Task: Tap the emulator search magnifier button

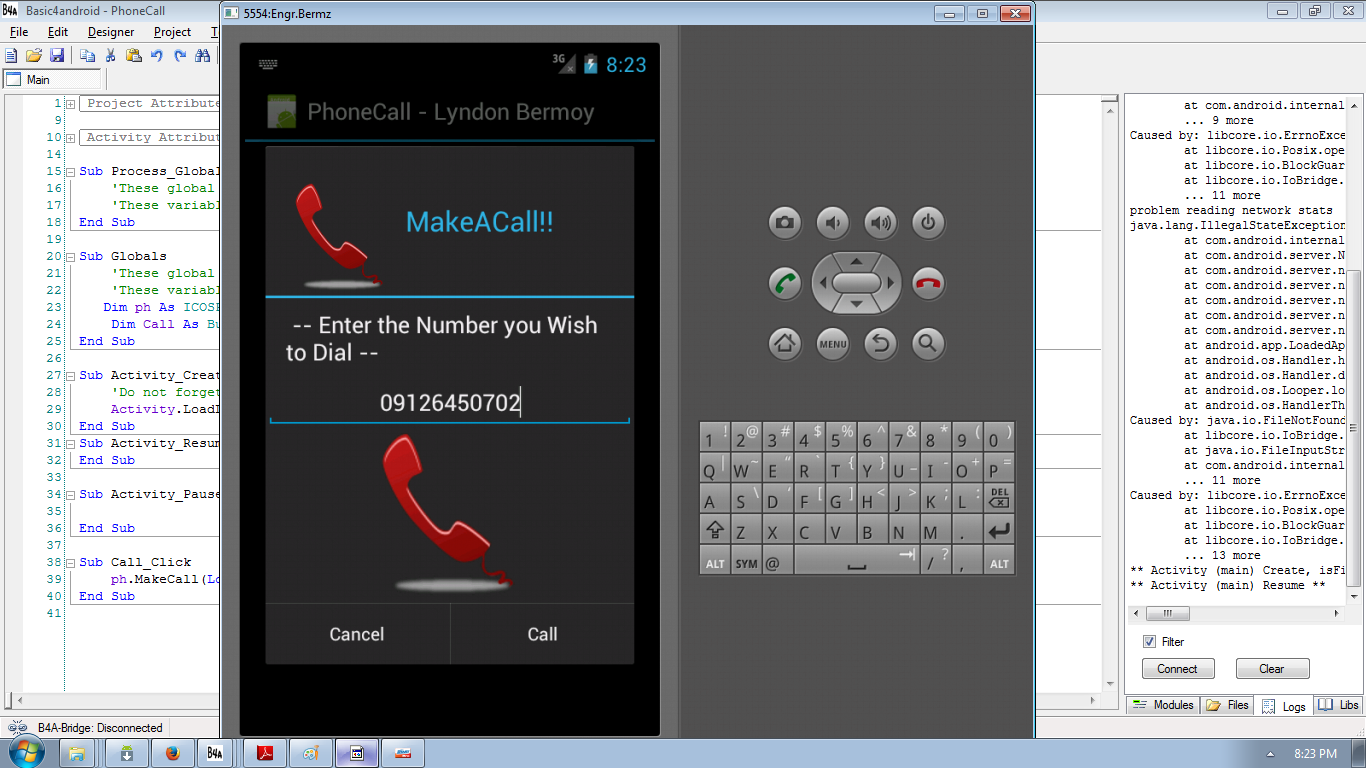Action: [928, 344]
